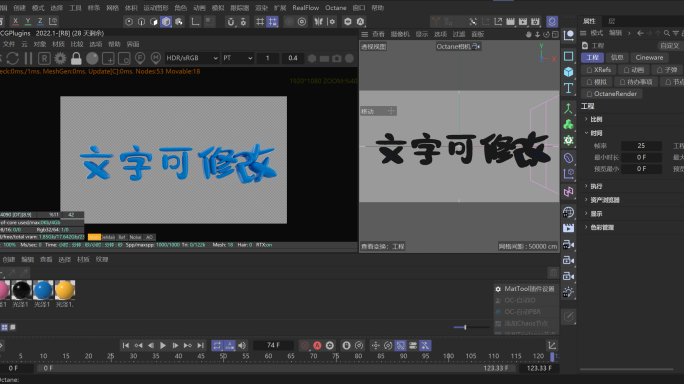This screenshot has height=384, width=684.
Task: Toggle the X axis lock
Action: 16,21
